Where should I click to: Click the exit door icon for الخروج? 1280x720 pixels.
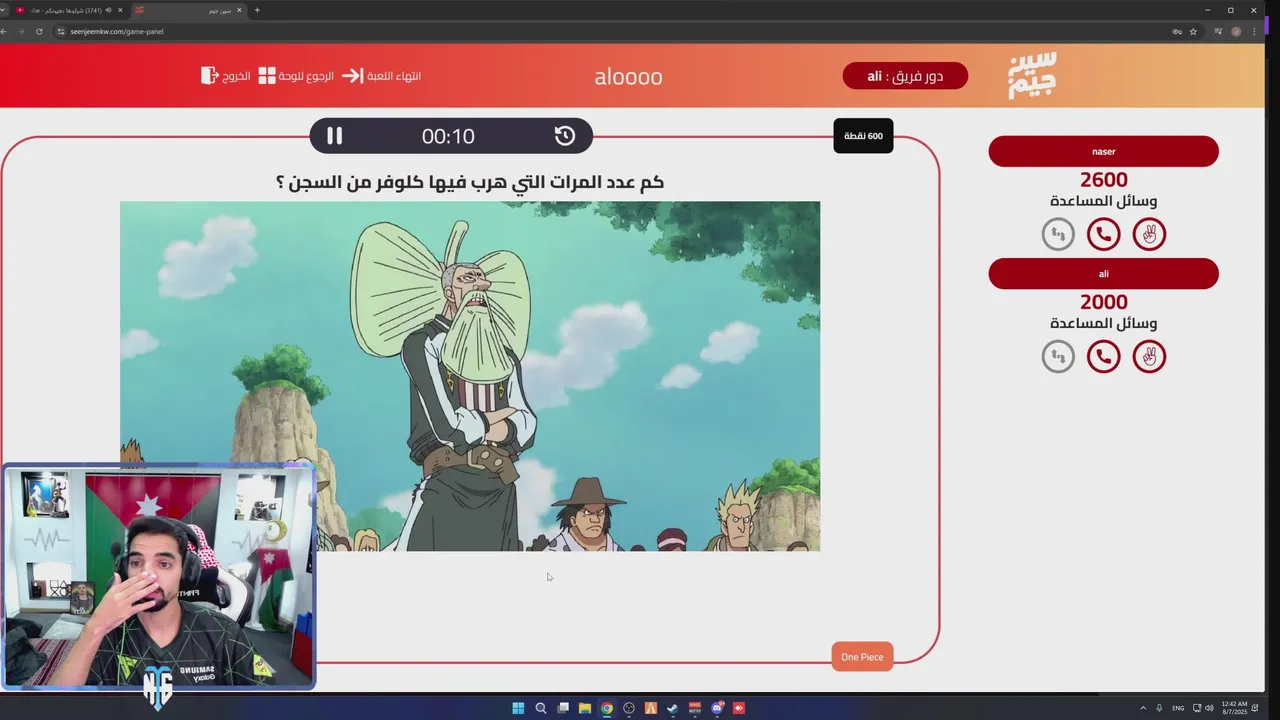pos(209,76)
